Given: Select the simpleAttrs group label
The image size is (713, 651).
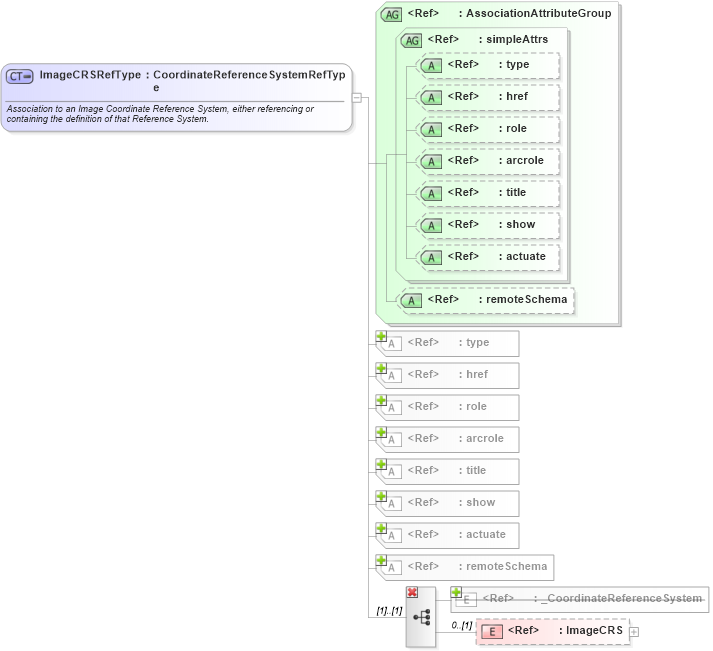Looking at the screenshot, I should coord(517,40).
